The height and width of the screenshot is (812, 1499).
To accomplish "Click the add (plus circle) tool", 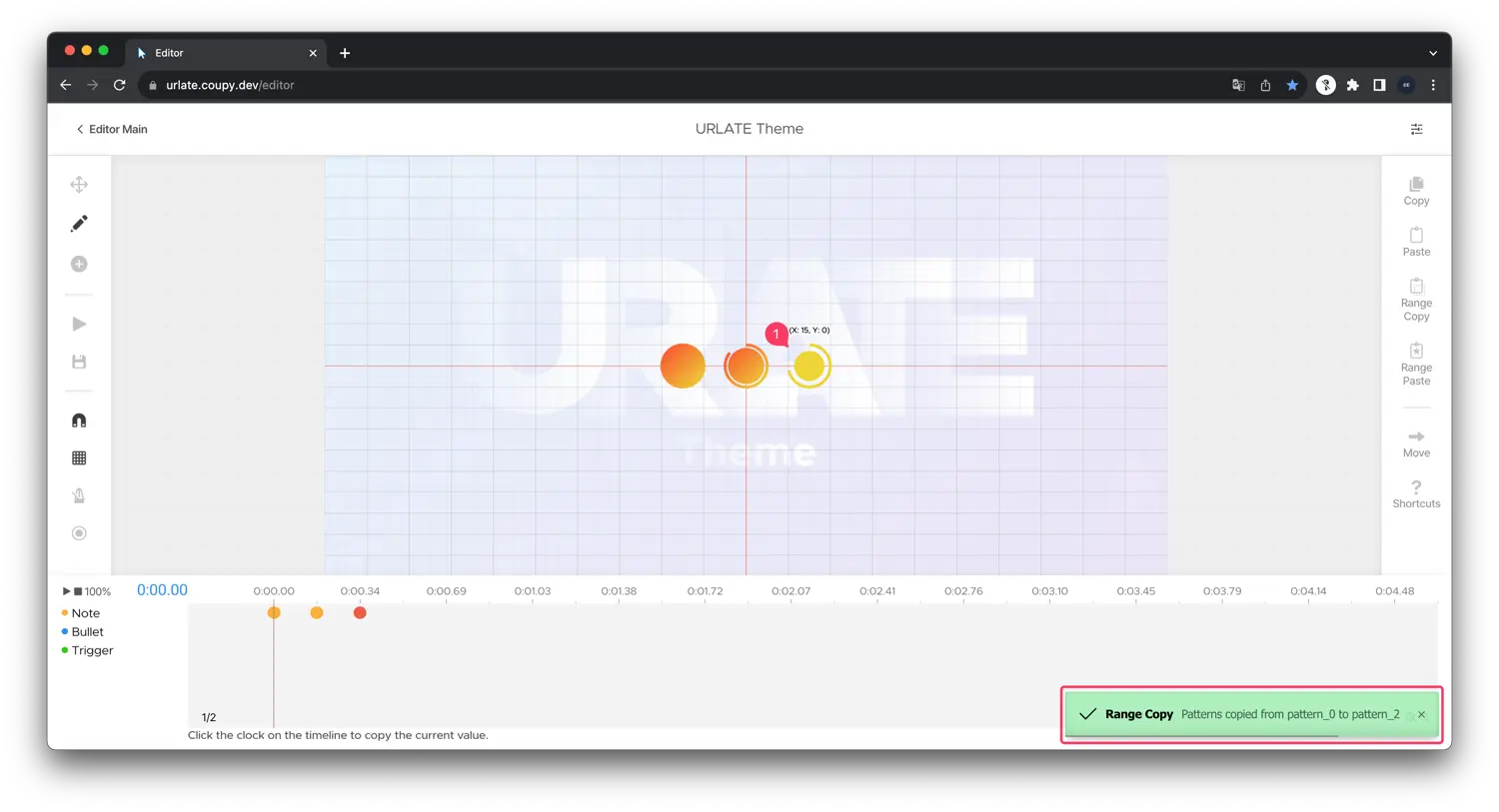I will 79,264.
